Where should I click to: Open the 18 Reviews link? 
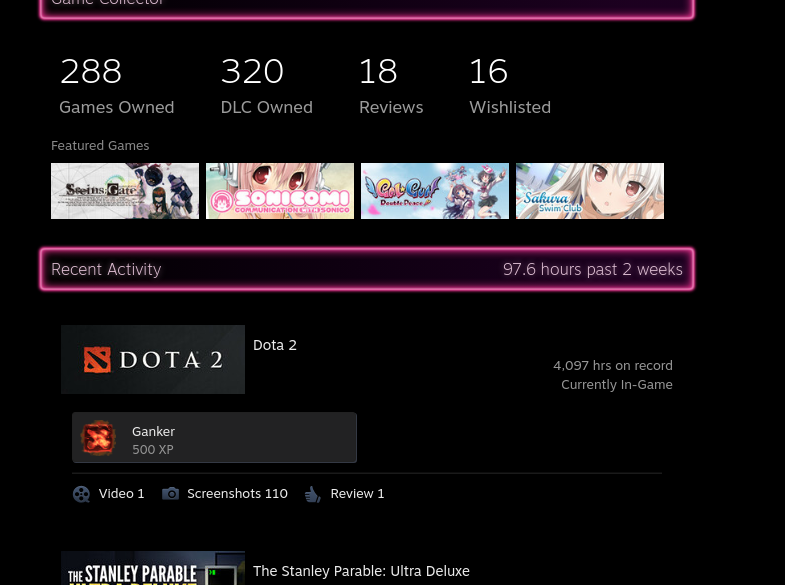pos(391,85)
